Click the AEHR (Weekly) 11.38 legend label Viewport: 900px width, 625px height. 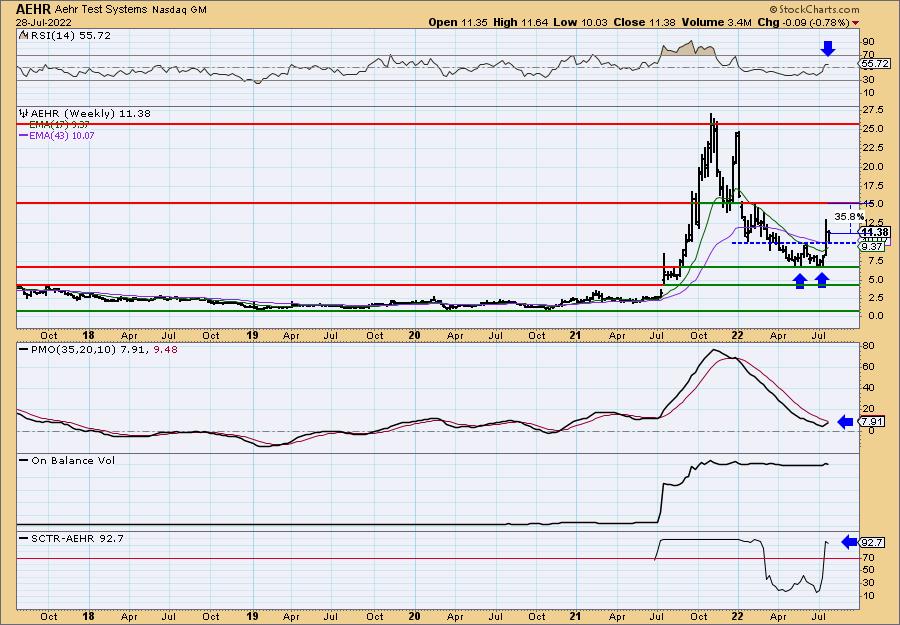[x=91, y=114]
